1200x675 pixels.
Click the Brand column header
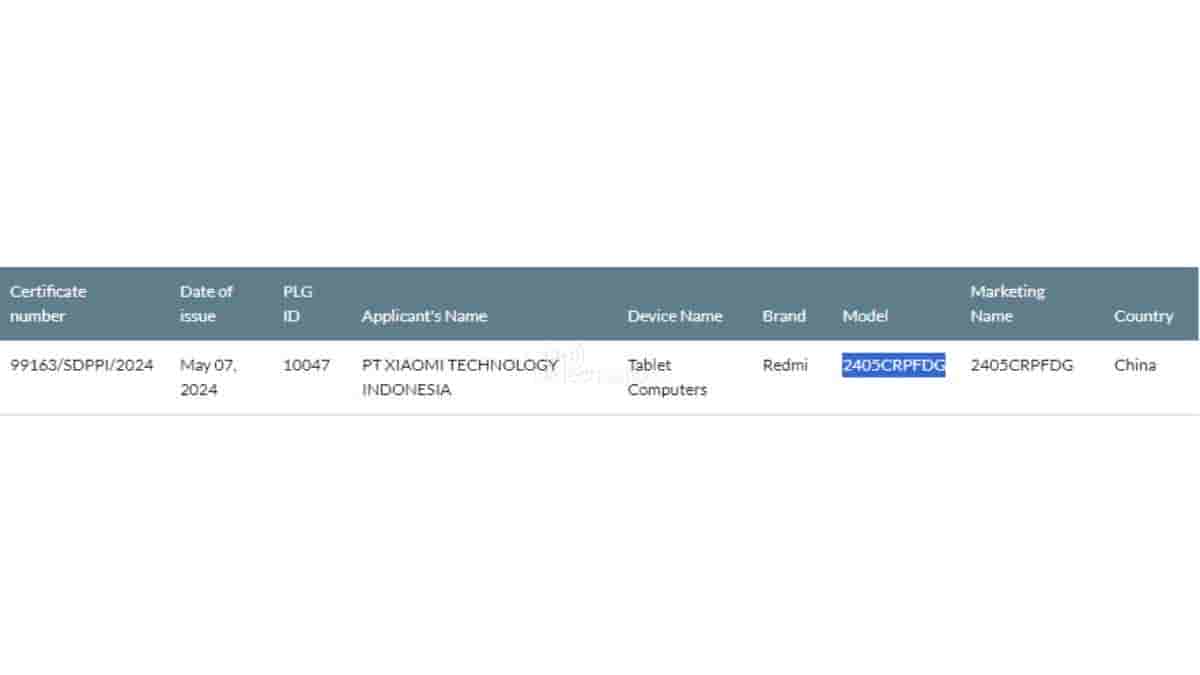pyautogui.click(x=783, y=316)
